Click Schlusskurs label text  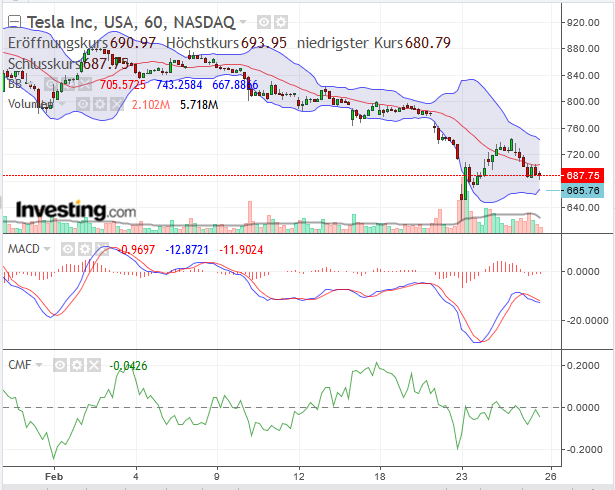click(44, 64)
